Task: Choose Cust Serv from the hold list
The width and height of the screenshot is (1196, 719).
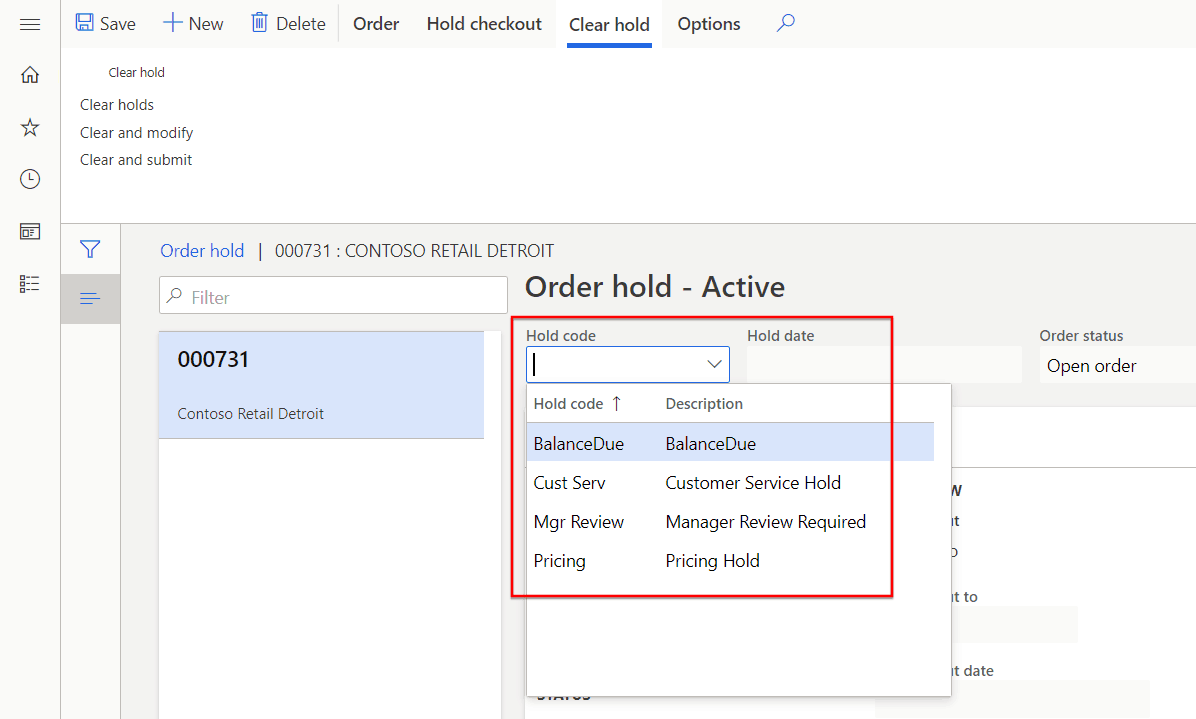Action: 569,482
